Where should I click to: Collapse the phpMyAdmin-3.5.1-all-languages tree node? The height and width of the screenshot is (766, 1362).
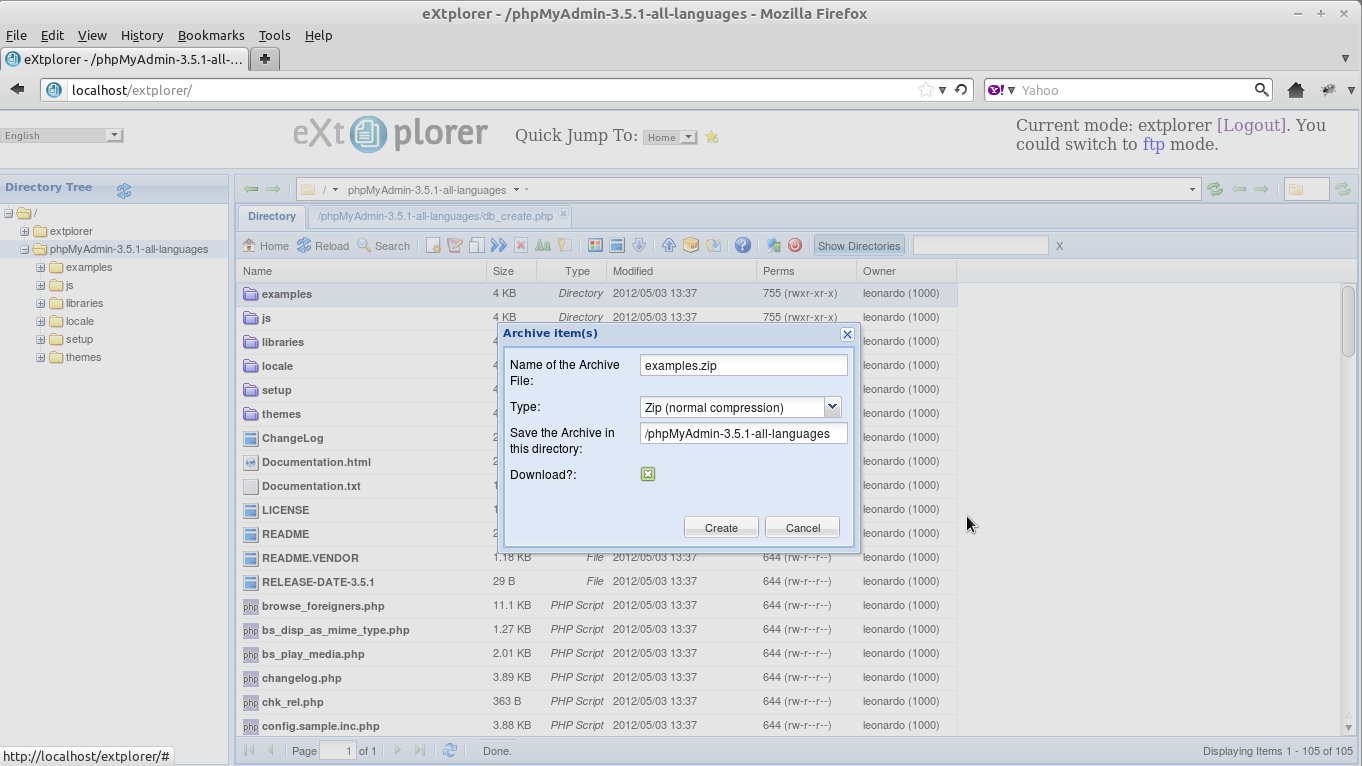(x=25, y=249)
